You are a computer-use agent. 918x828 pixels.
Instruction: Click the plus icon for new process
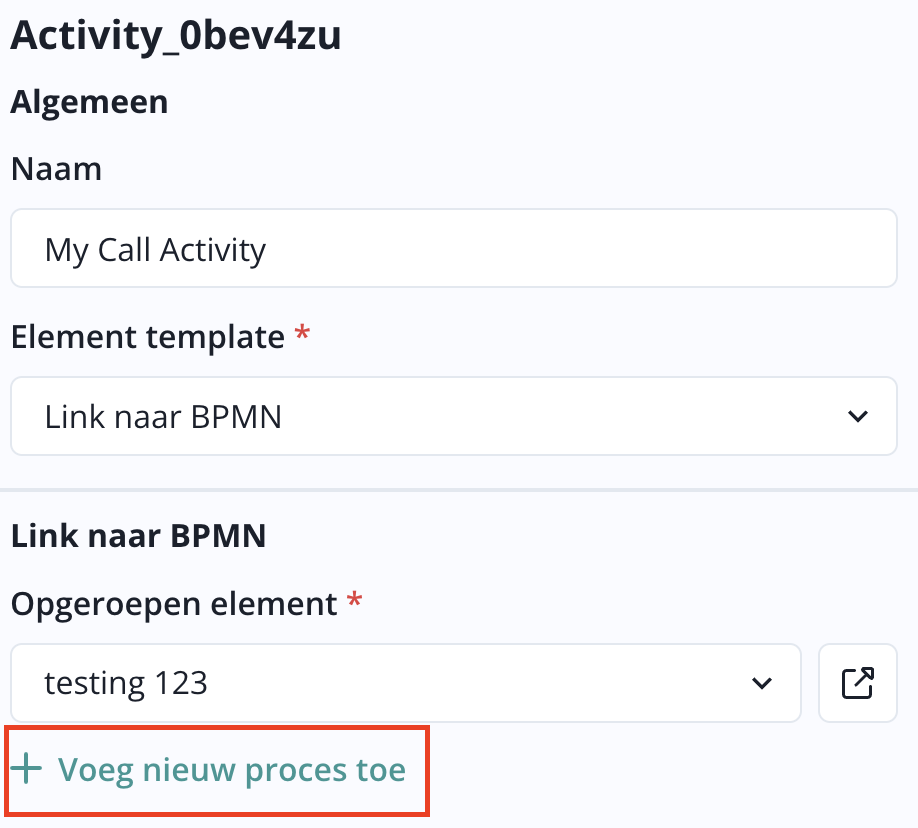26,770
